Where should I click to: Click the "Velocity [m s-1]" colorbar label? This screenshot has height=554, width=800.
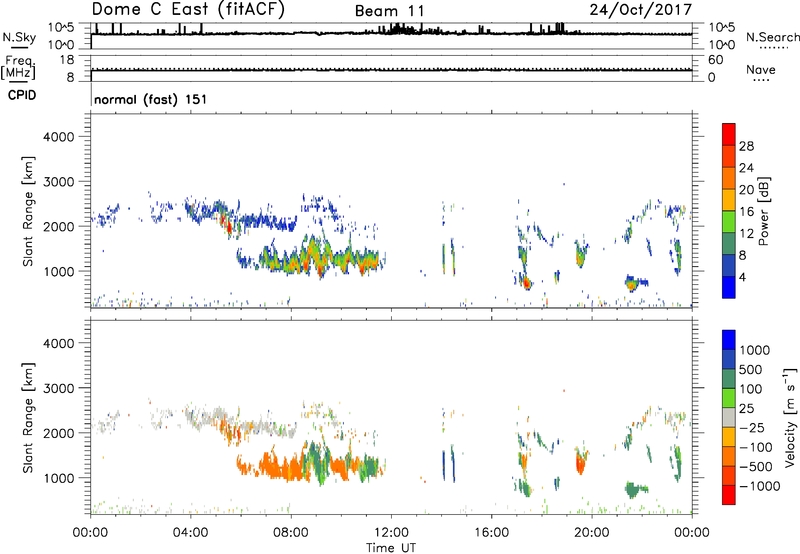(x=790, y=417)
